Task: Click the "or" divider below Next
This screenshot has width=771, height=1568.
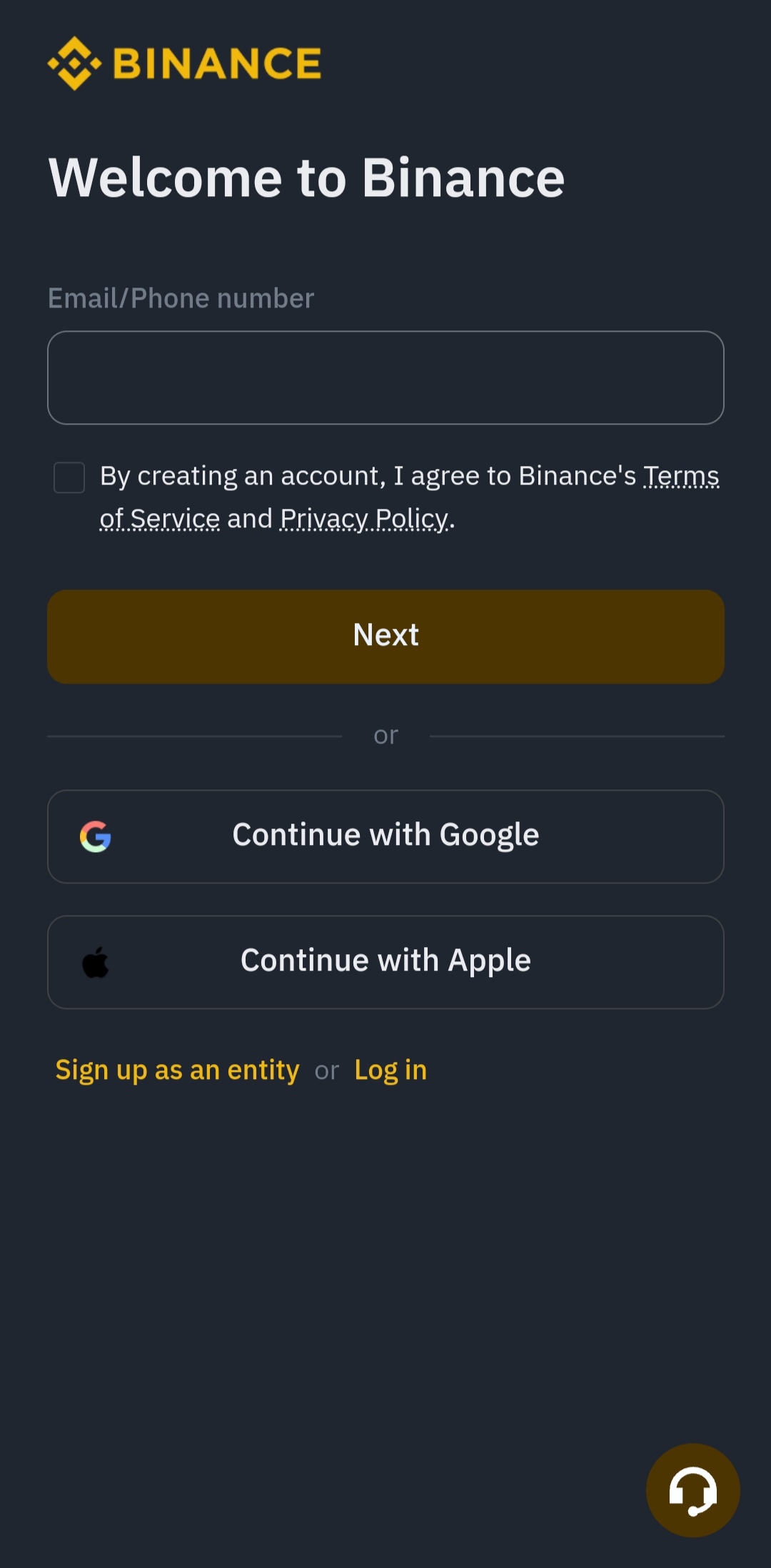Action: coord(385,735)
